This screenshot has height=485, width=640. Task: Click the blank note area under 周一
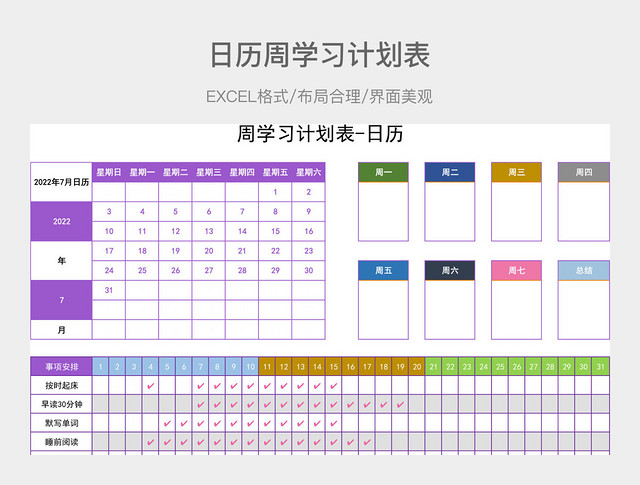[x=383, y=211]
